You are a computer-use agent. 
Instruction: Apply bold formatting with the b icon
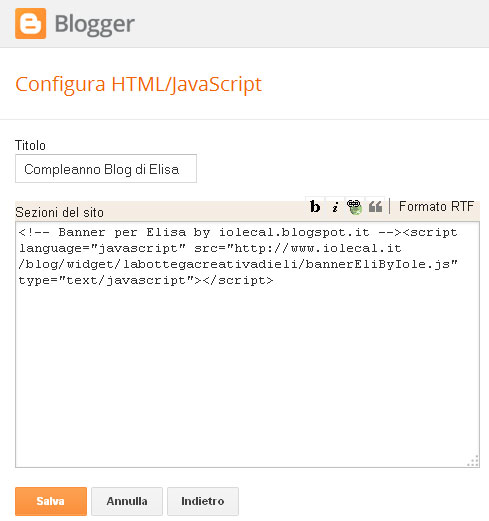click(x=315, y=207)
